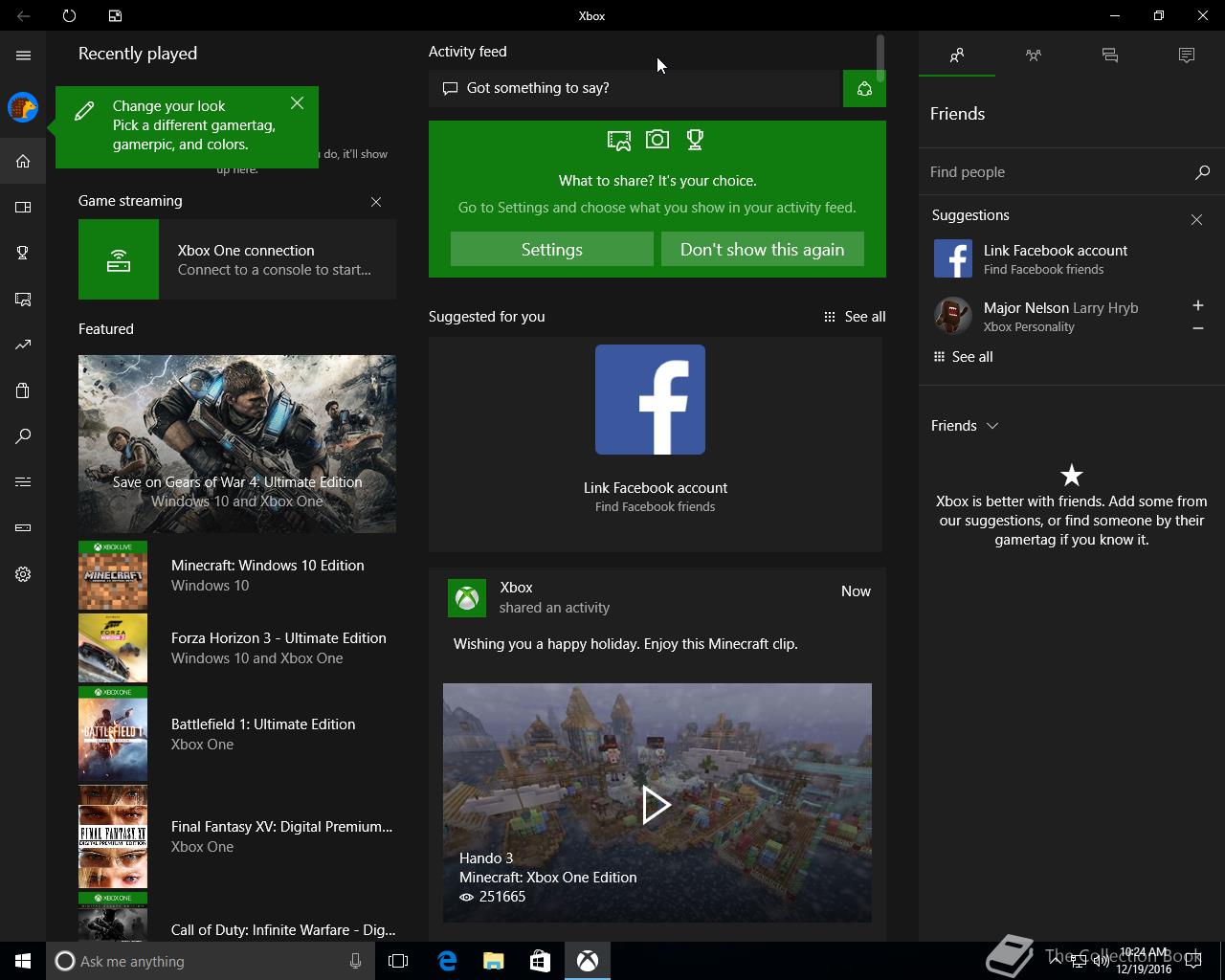
Task: Click See all under friend Suggestions
Action: [x=964, y=357]
